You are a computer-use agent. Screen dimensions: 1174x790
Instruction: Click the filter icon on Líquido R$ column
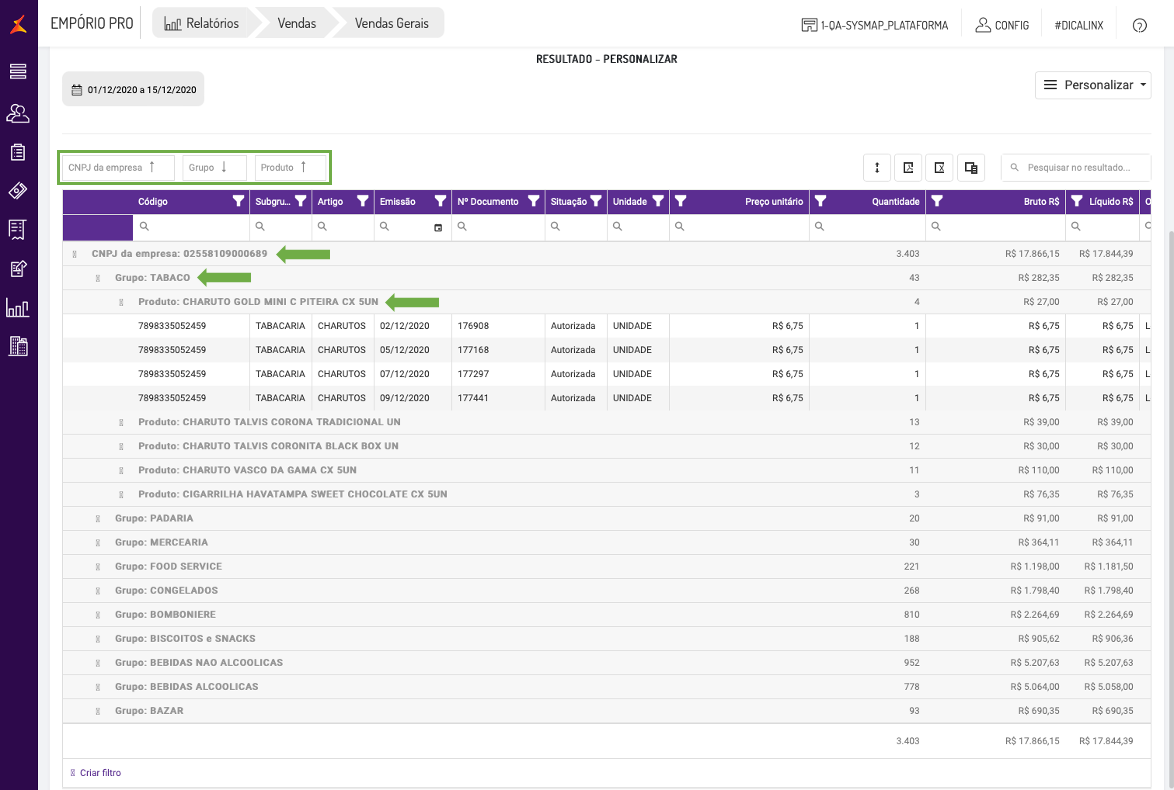[x=1077, y=201]
